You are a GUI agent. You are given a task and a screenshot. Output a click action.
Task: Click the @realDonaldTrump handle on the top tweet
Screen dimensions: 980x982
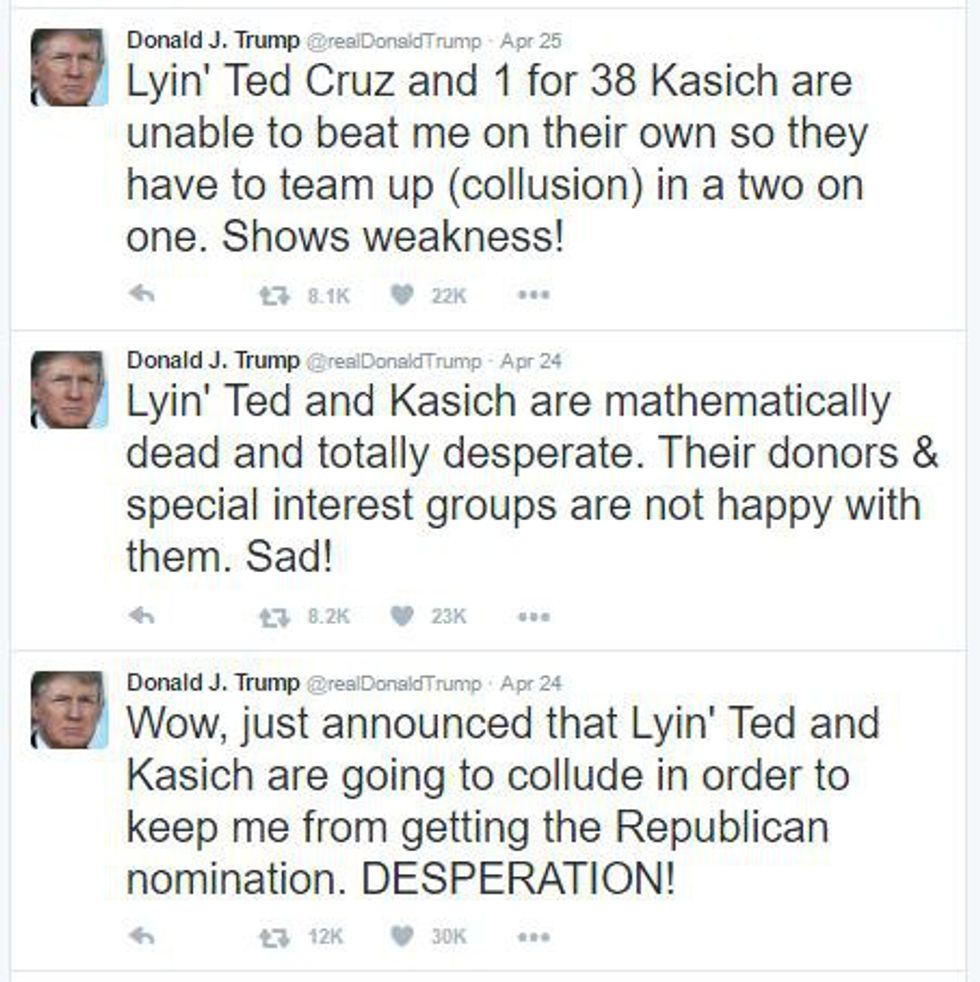pos(393,41)
